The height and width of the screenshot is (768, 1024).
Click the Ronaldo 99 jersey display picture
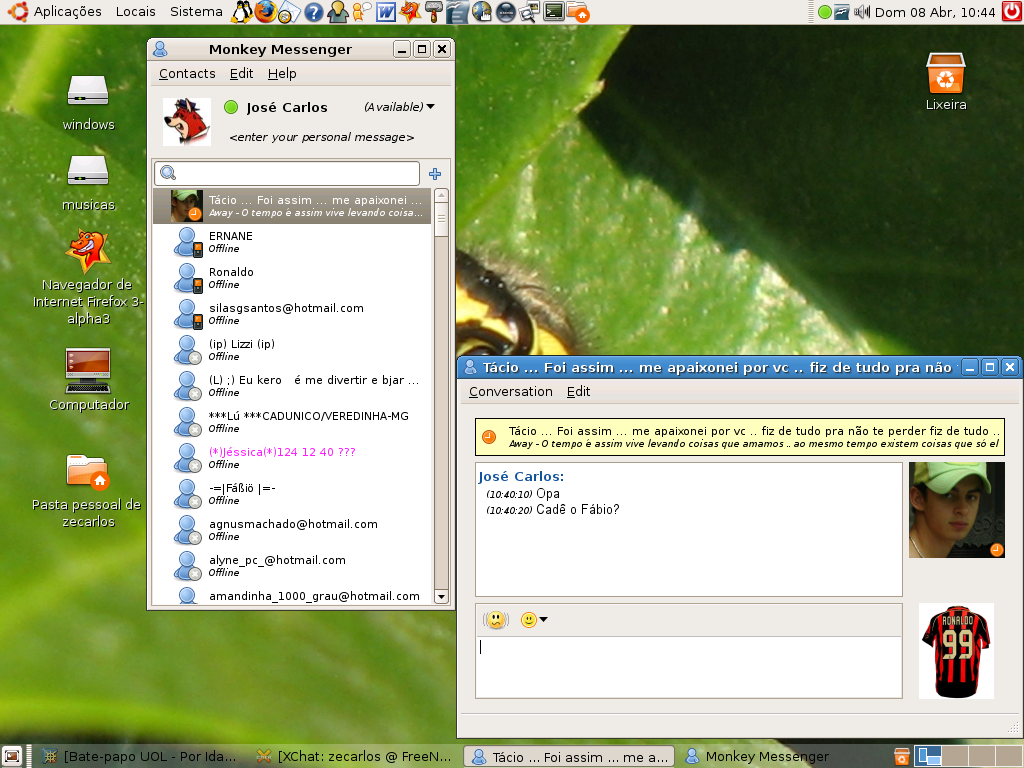[x=956, y=651]
